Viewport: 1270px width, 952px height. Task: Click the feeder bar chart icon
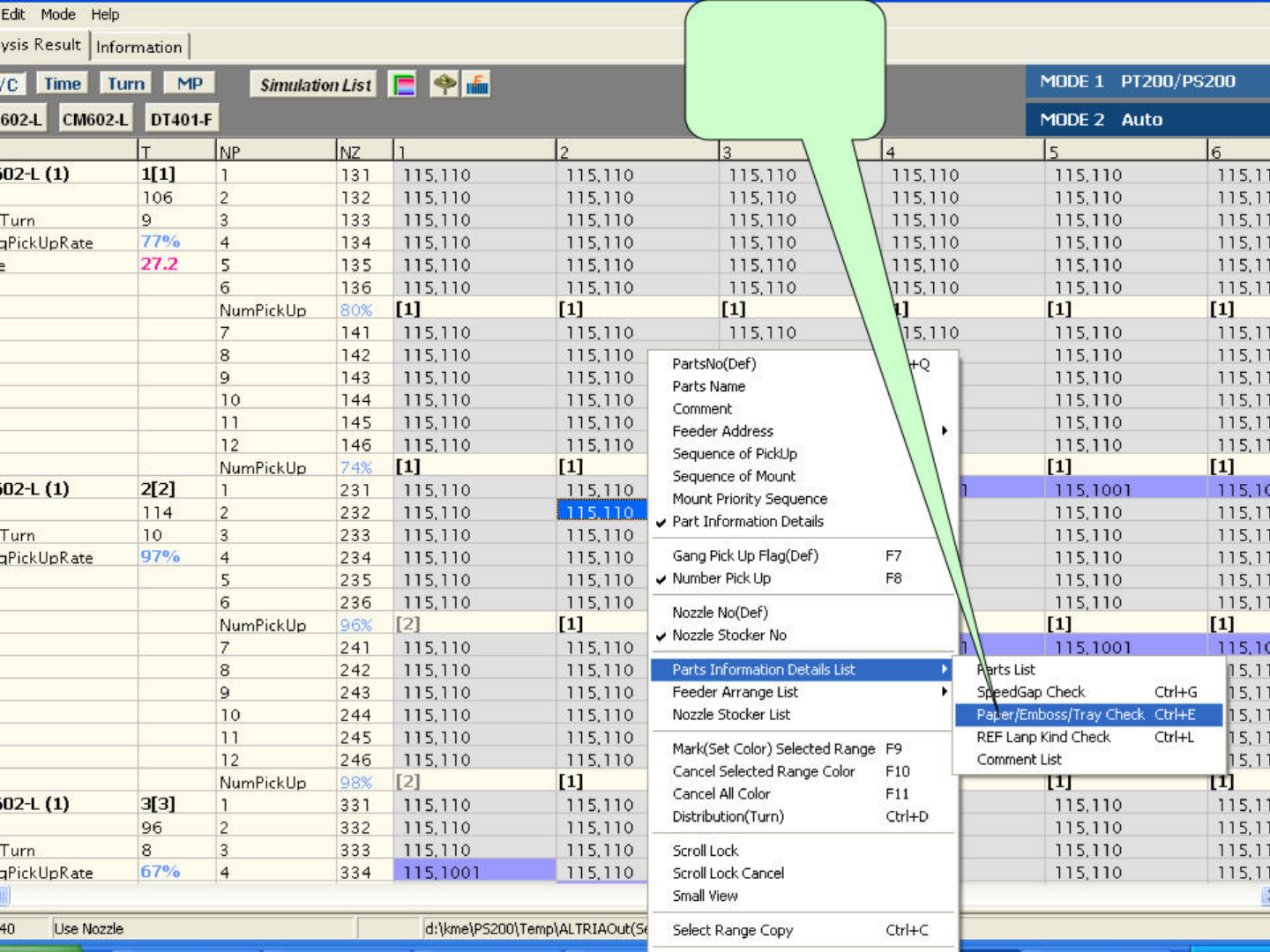coord(477,85)
